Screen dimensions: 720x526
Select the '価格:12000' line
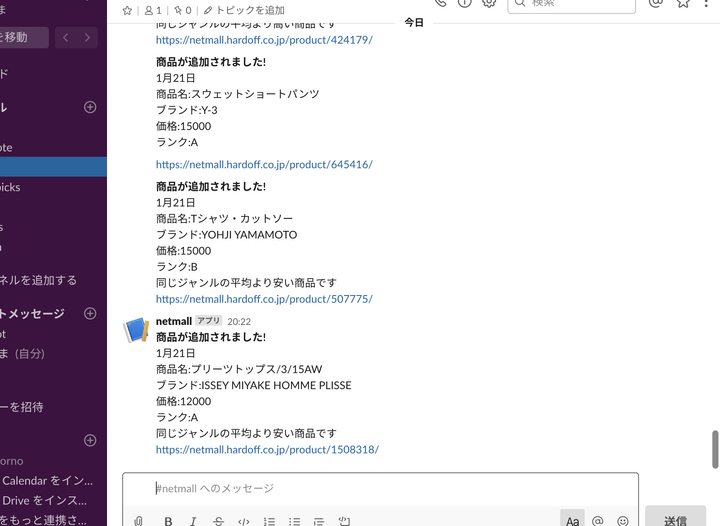click(183, 401)
